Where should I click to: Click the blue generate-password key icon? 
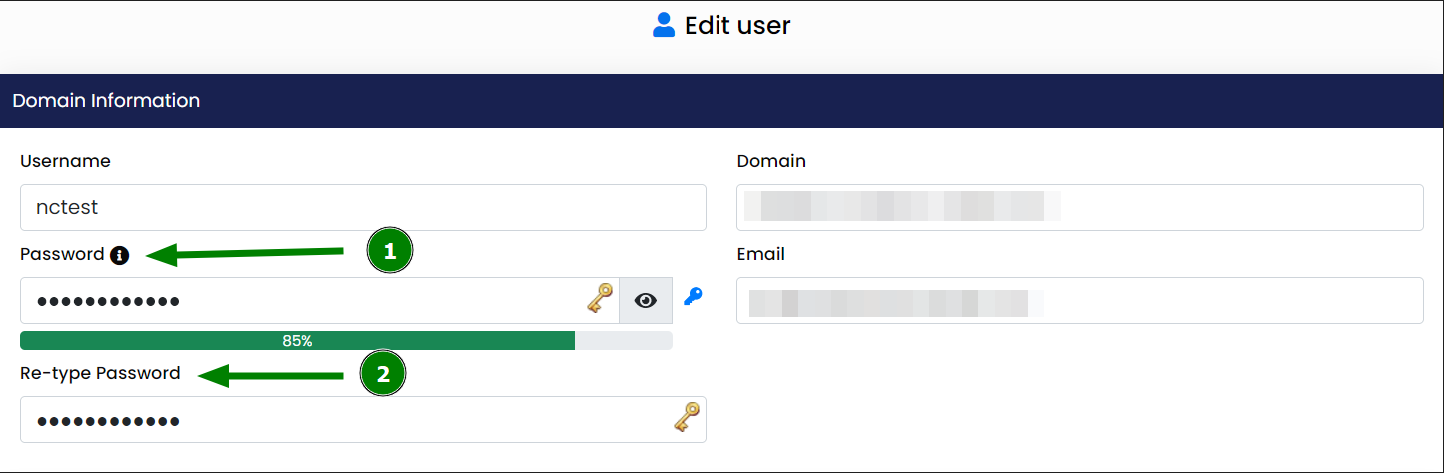pyautogui.click(x=693, y=296)
